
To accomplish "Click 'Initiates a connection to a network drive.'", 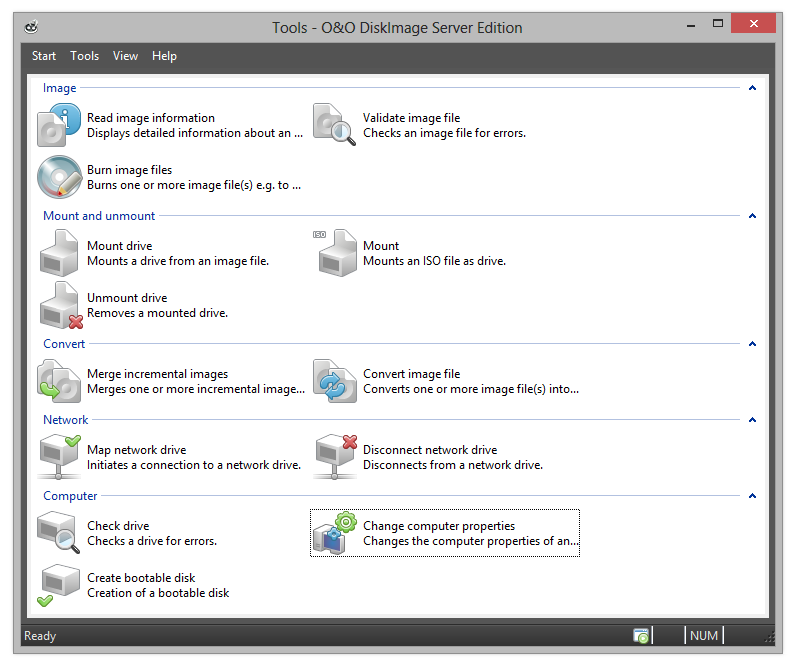I will tap(194, 465).
